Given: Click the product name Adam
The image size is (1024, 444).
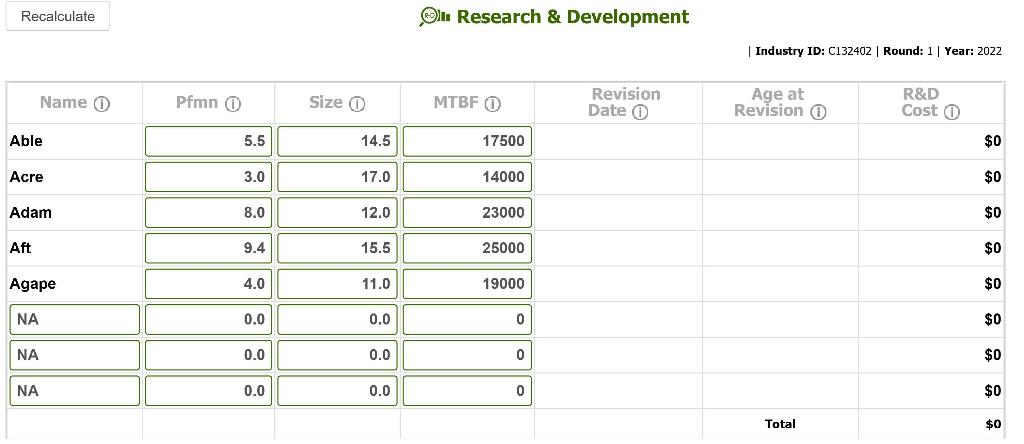Looking at the screenshot, I should (x=31, y=212).
